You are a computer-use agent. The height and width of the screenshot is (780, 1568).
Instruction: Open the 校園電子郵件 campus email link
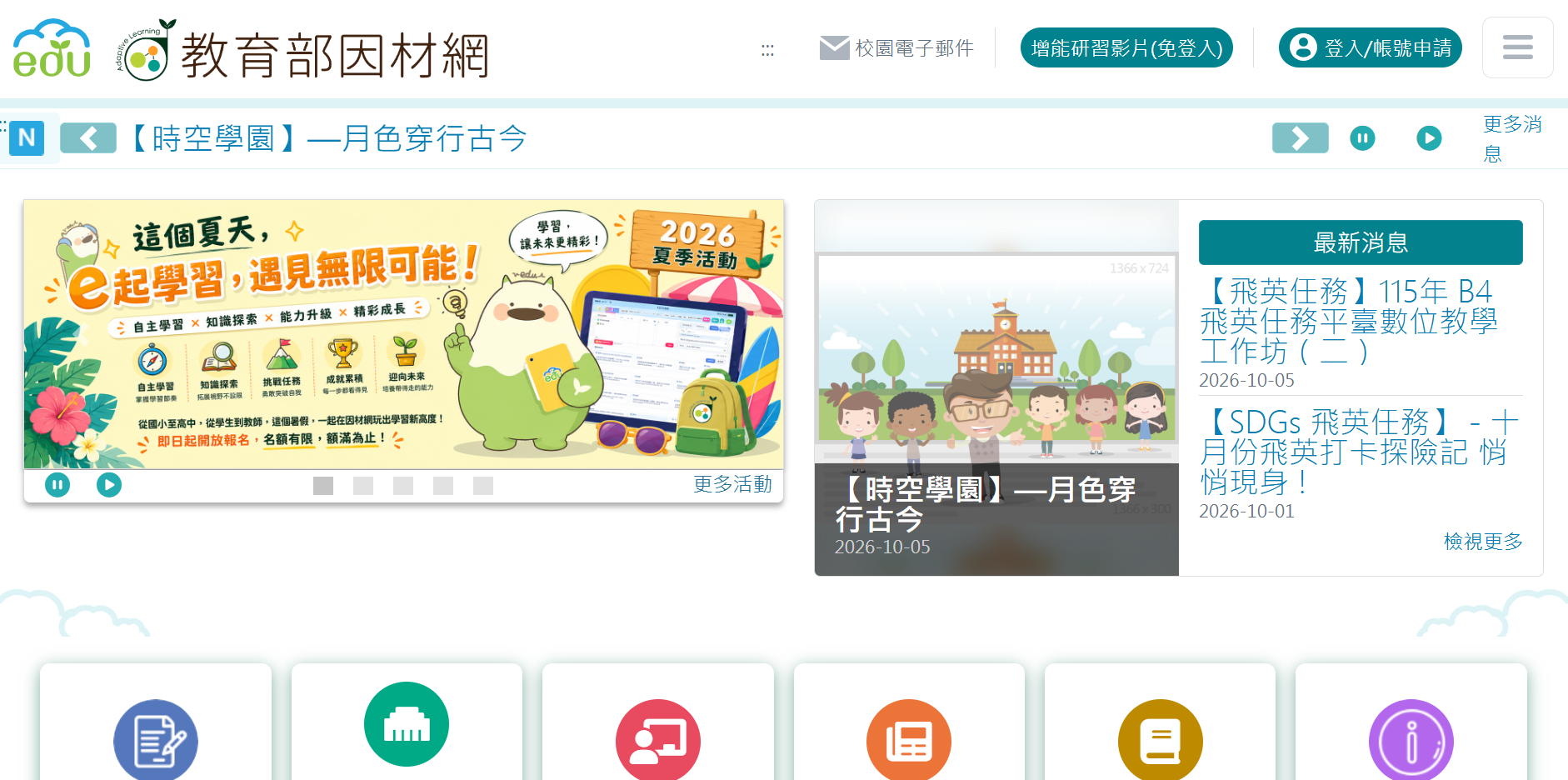896,48
